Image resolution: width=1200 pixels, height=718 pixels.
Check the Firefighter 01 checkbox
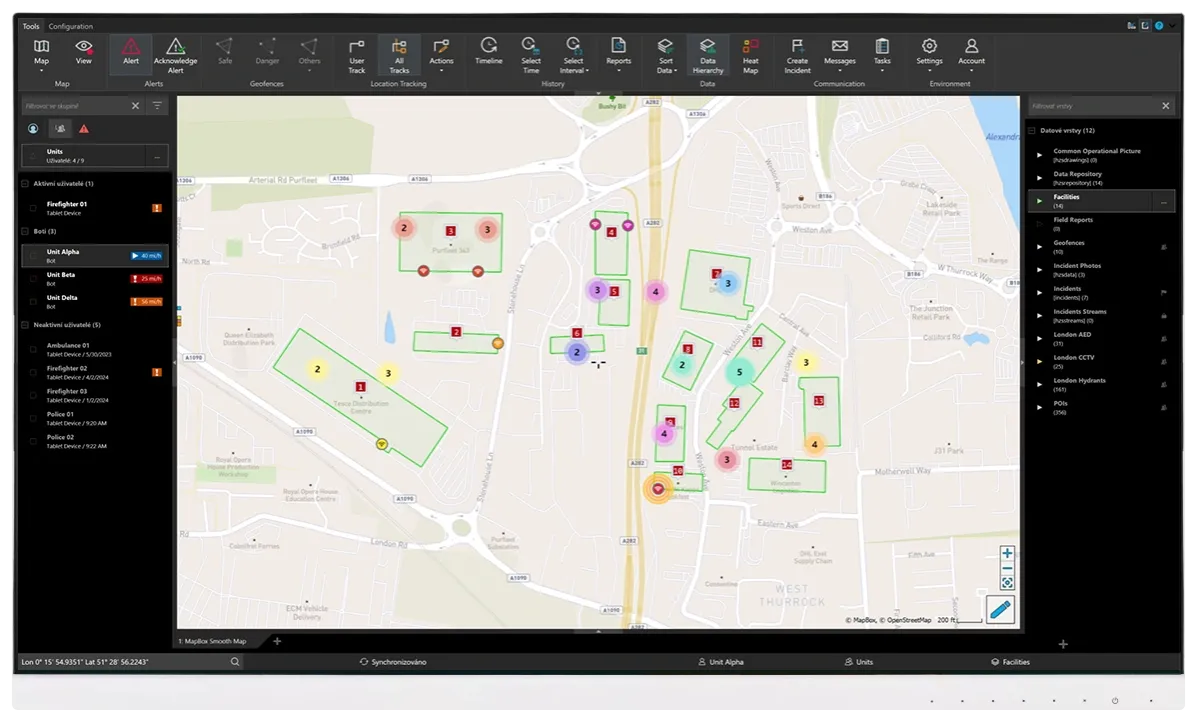point(33,208)
